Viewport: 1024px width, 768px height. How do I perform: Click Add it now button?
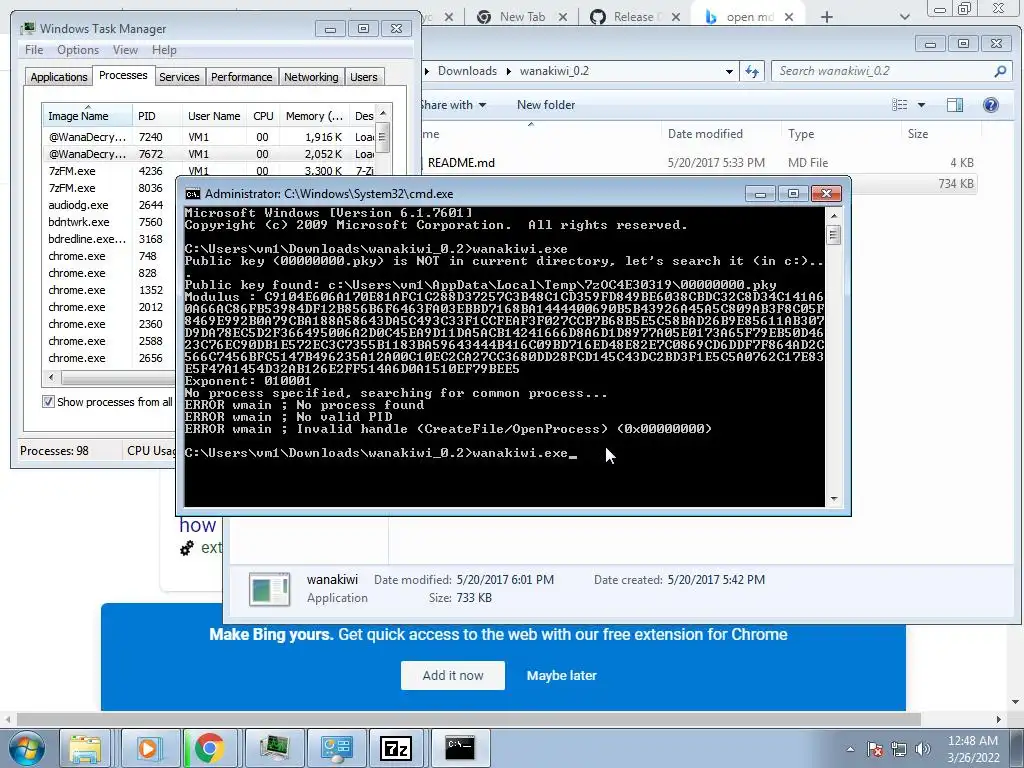point(453,675)
